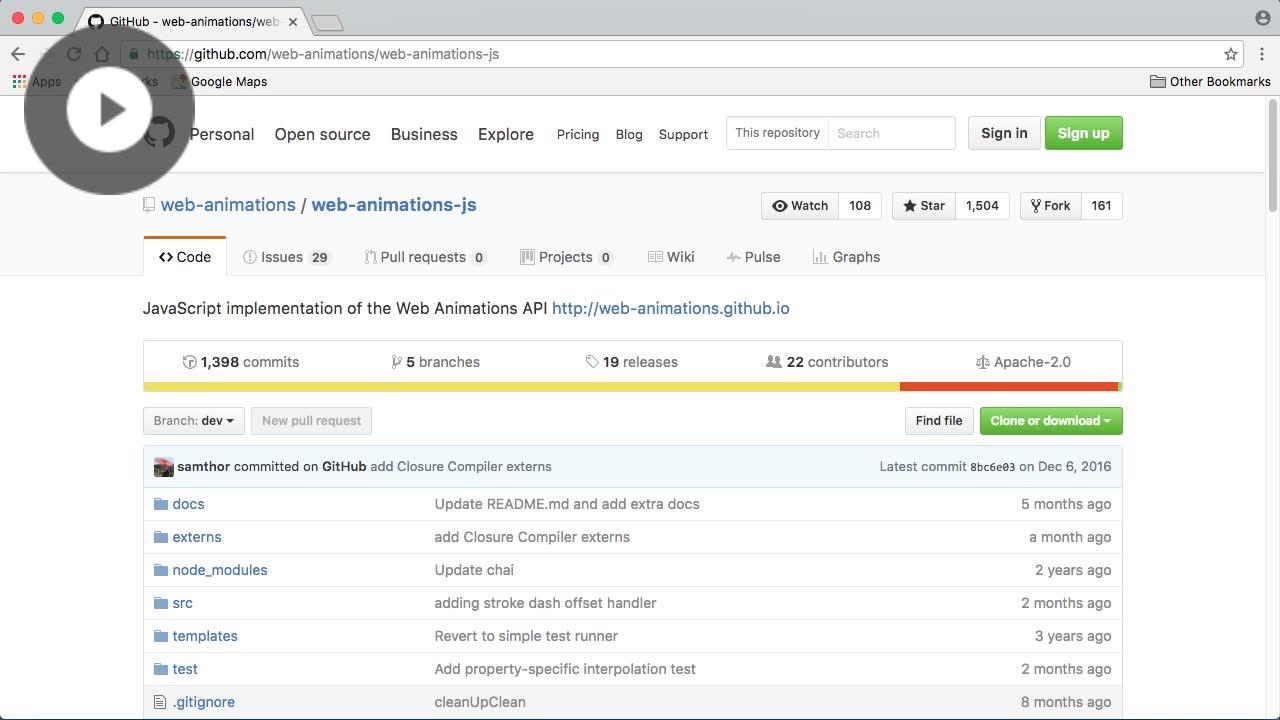Toggle Watch on this repository
1280x720 pixels.
tap(800, 206)
